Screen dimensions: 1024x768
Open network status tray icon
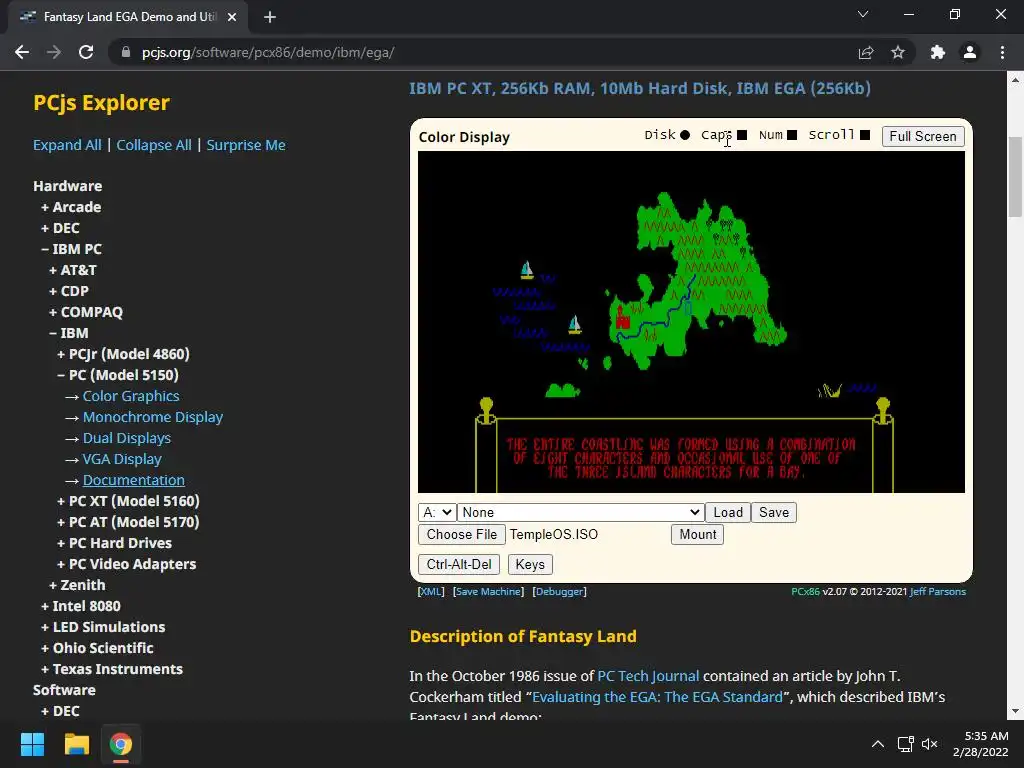coord(905,744)
